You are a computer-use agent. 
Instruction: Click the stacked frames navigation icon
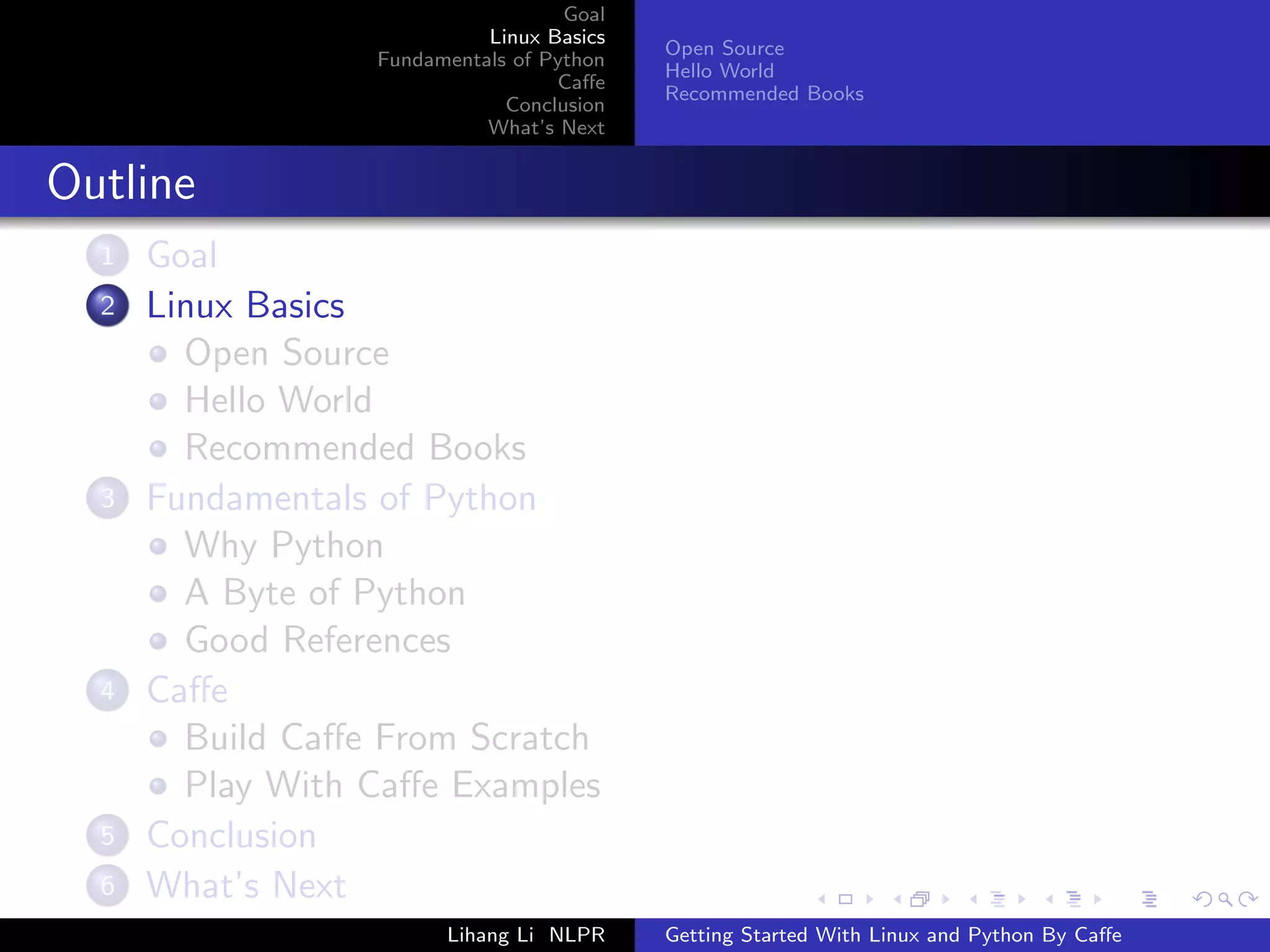920,899
